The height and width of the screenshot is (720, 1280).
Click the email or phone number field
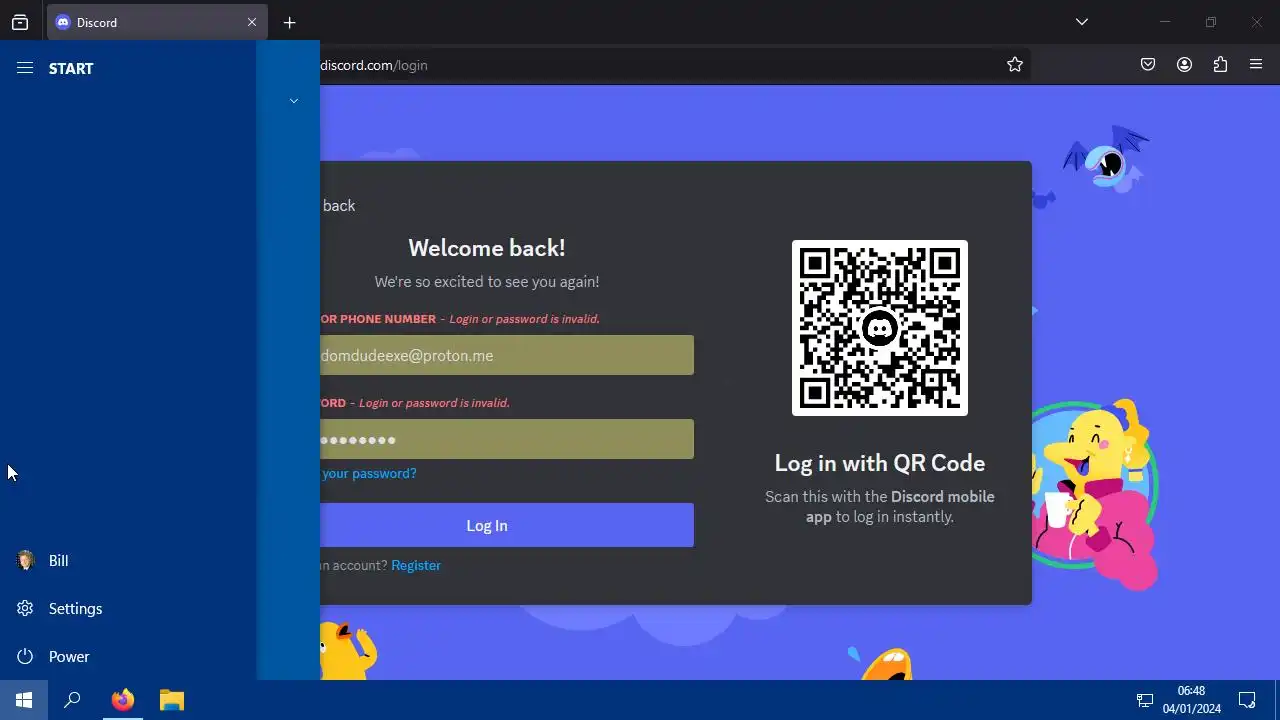pos(507,355)
